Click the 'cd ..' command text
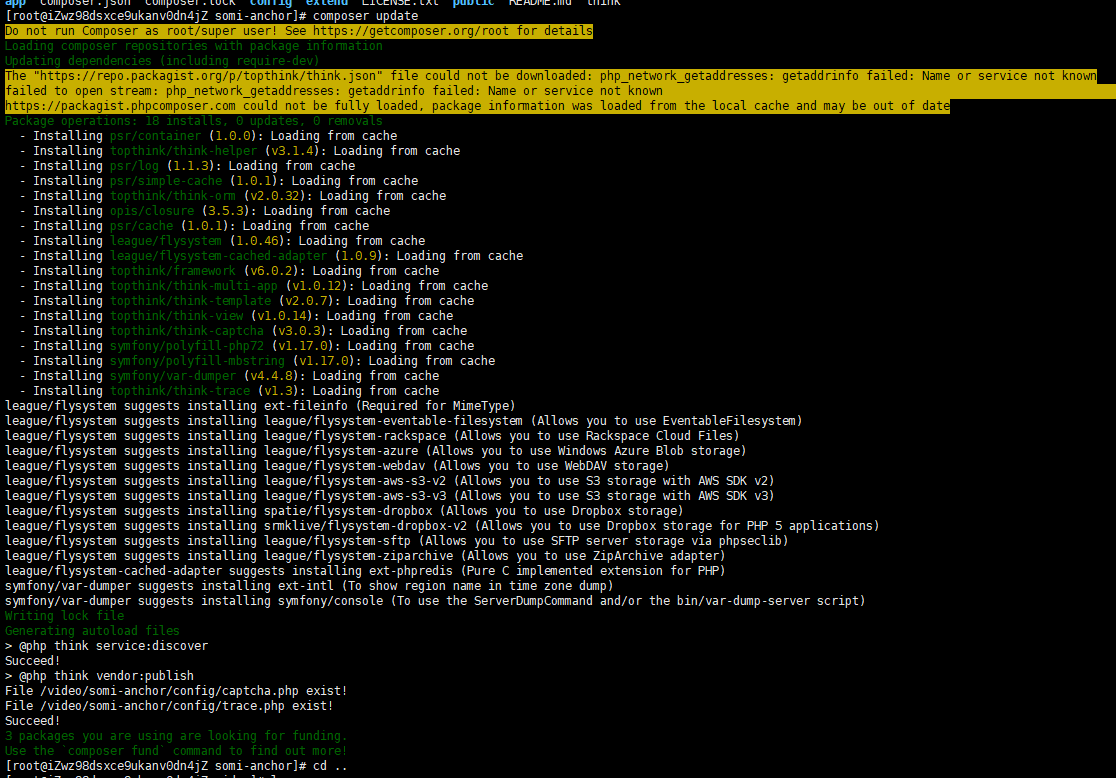The width and height of the screenshot is (1116, 778). pos(330,765)
